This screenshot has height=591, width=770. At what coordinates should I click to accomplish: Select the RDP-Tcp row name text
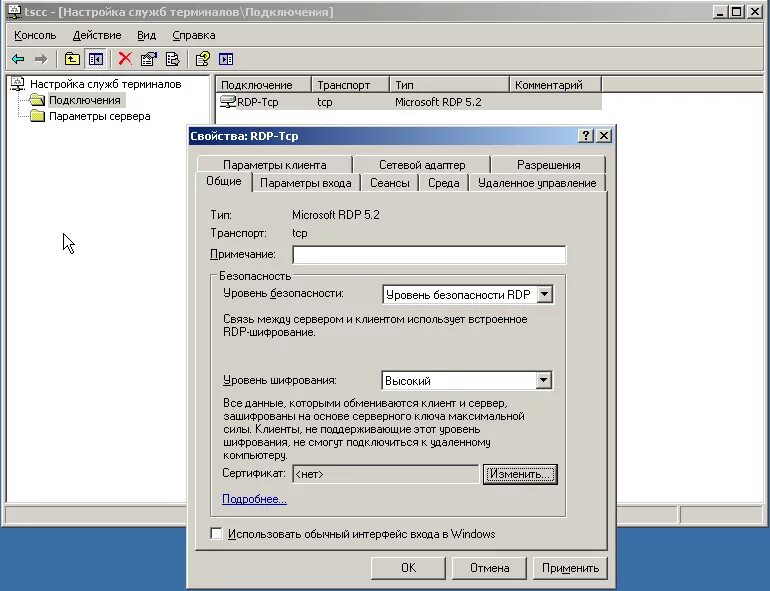(258, 102)
